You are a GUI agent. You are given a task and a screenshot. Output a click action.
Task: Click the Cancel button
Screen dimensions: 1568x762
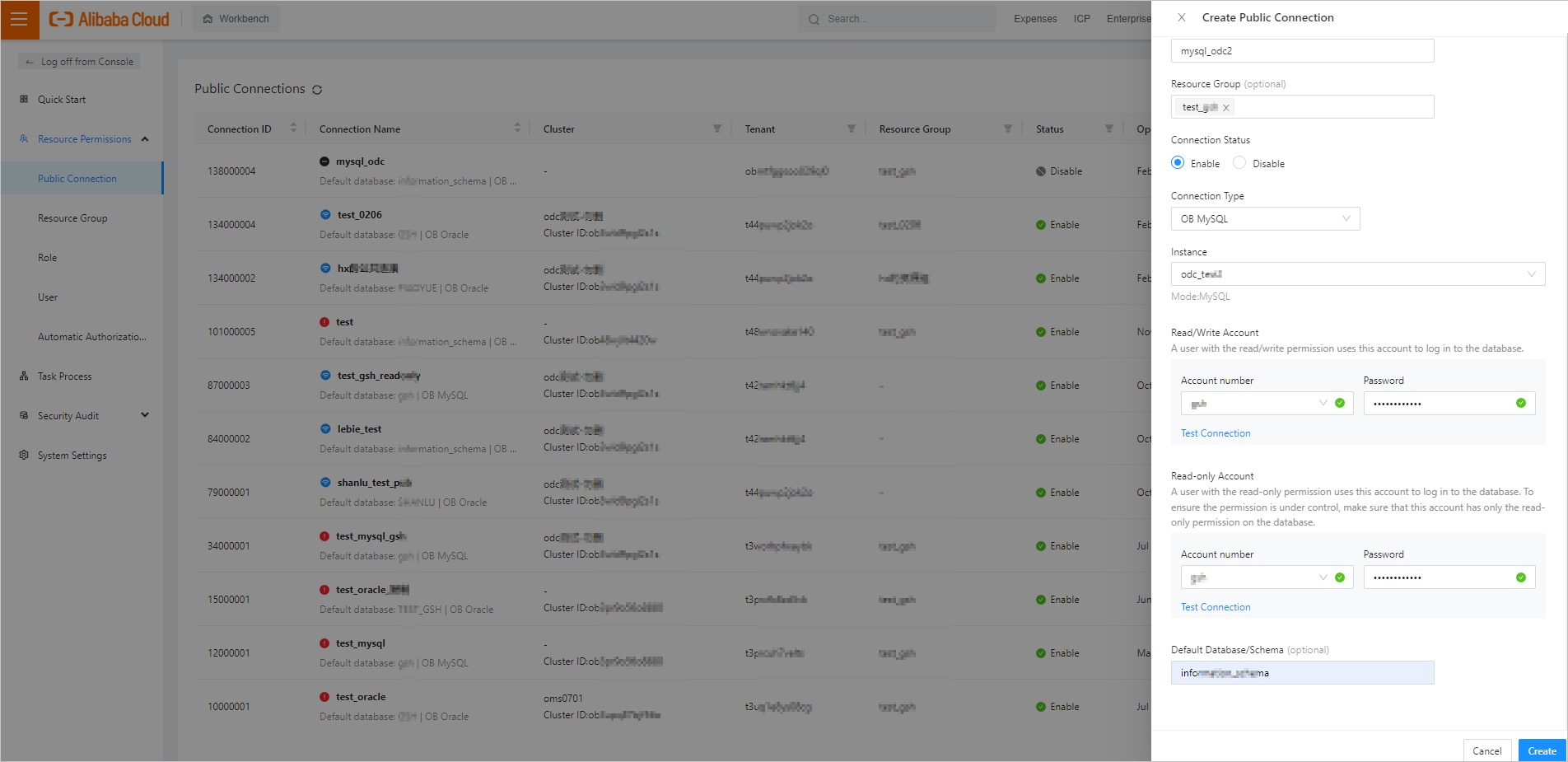(x=1487, y=750)
